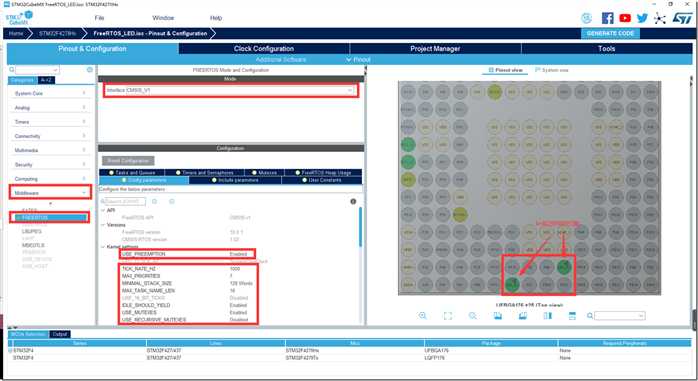Viewport: 698px width, 381px height.
Task: Click second circular icon after parameter search
Action: coord(171,202)
